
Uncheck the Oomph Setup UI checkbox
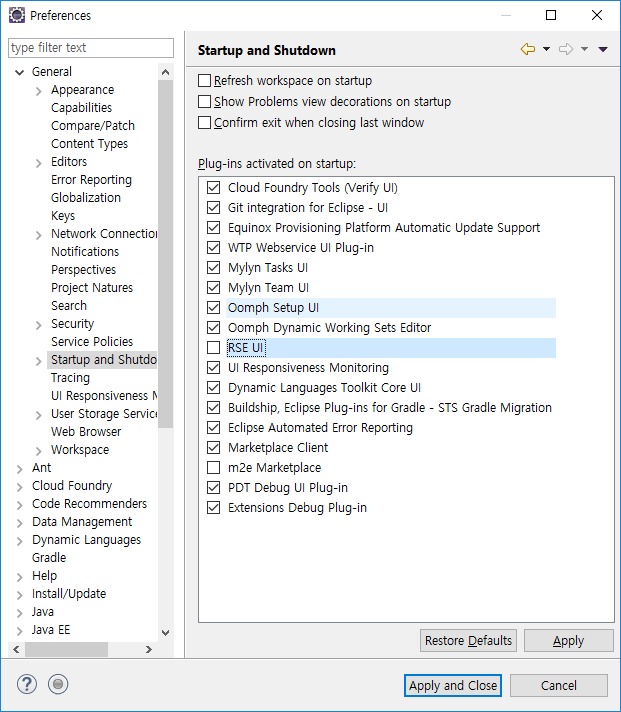pos(213,307)
